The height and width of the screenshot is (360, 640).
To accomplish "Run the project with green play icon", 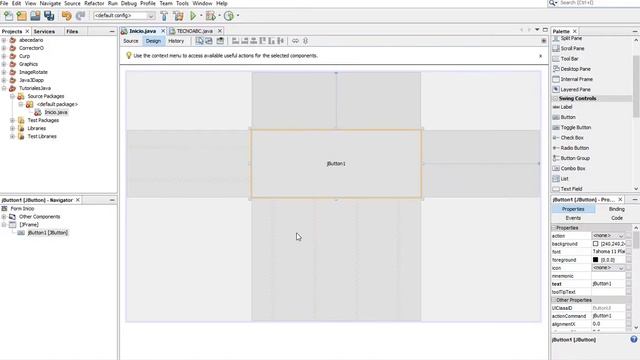I will tap(193, 16).
